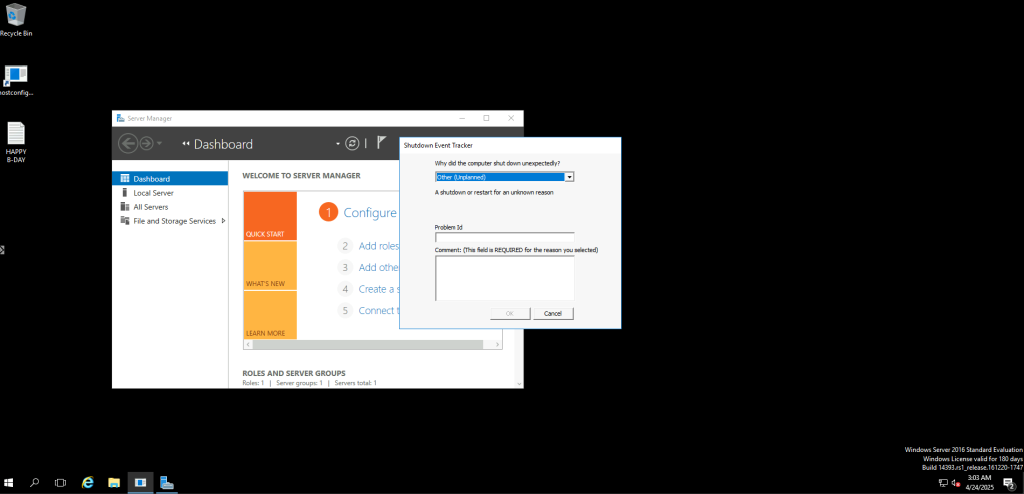
Task: Select the LEARN MORE tile
Action: pyautogui.click(x=270, y=315)
